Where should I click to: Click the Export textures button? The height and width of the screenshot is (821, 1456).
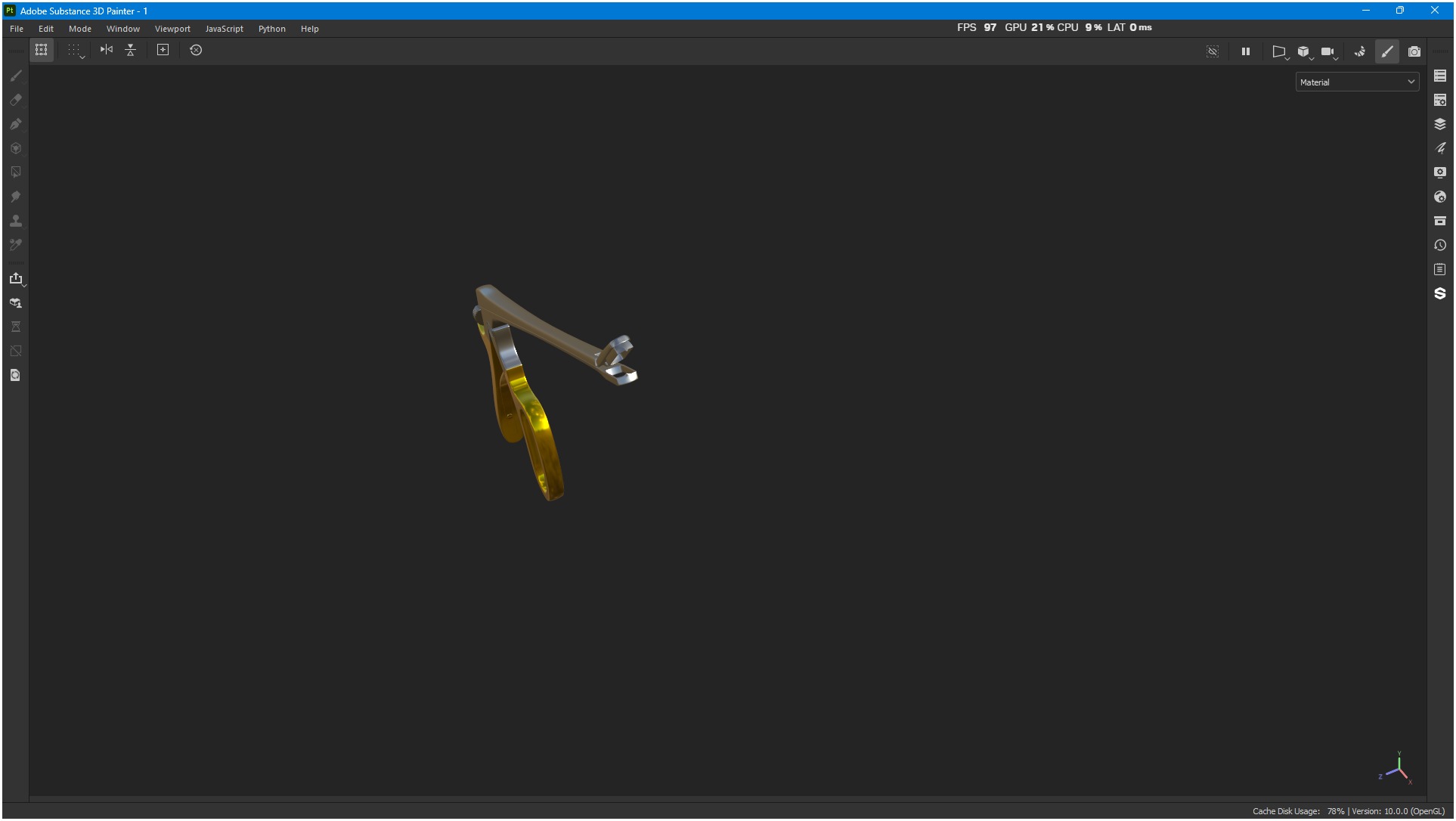pos(16,279)
